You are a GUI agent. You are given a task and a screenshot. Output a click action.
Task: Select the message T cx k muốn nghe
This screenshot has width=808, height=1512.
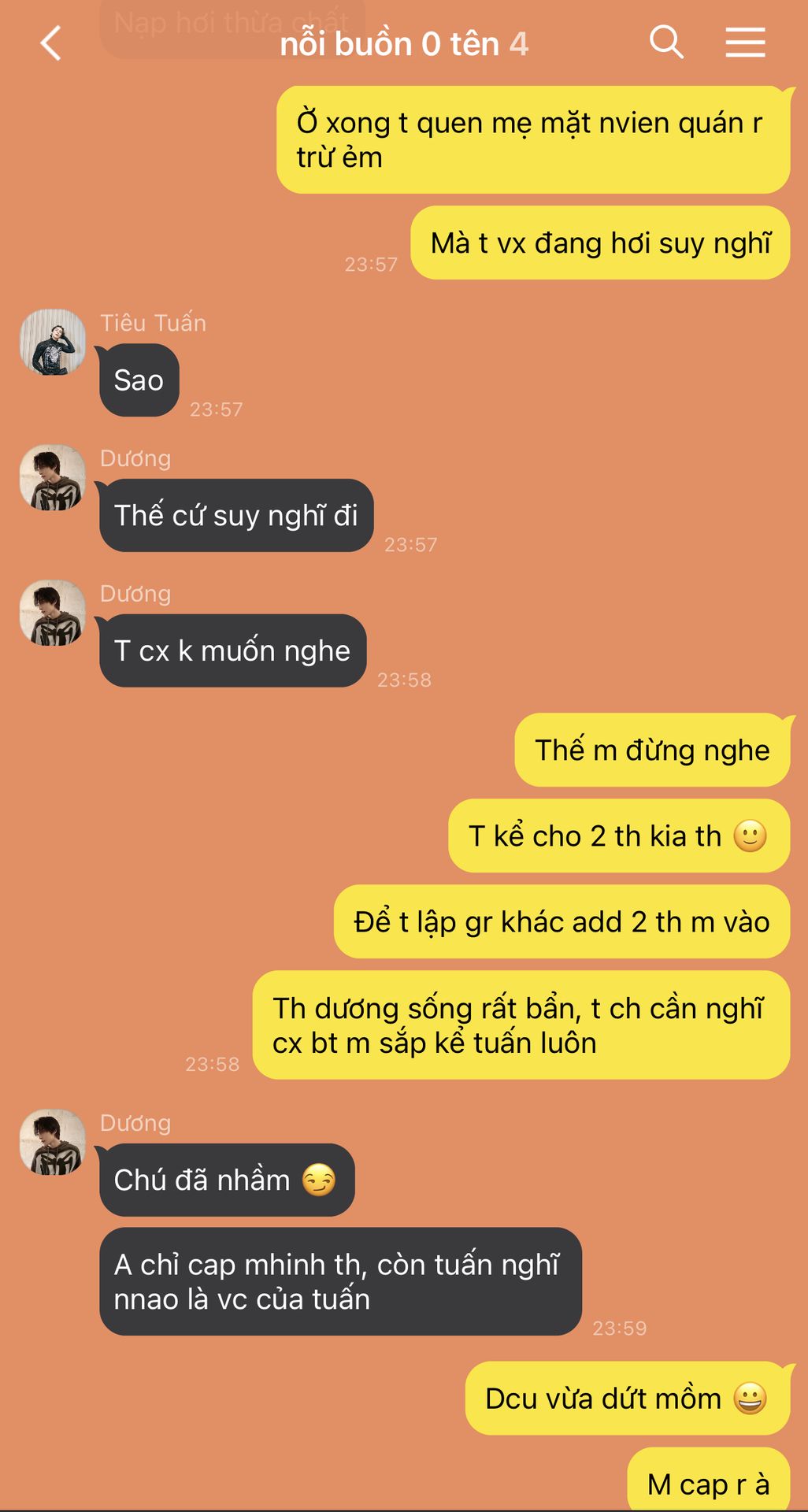232,651
